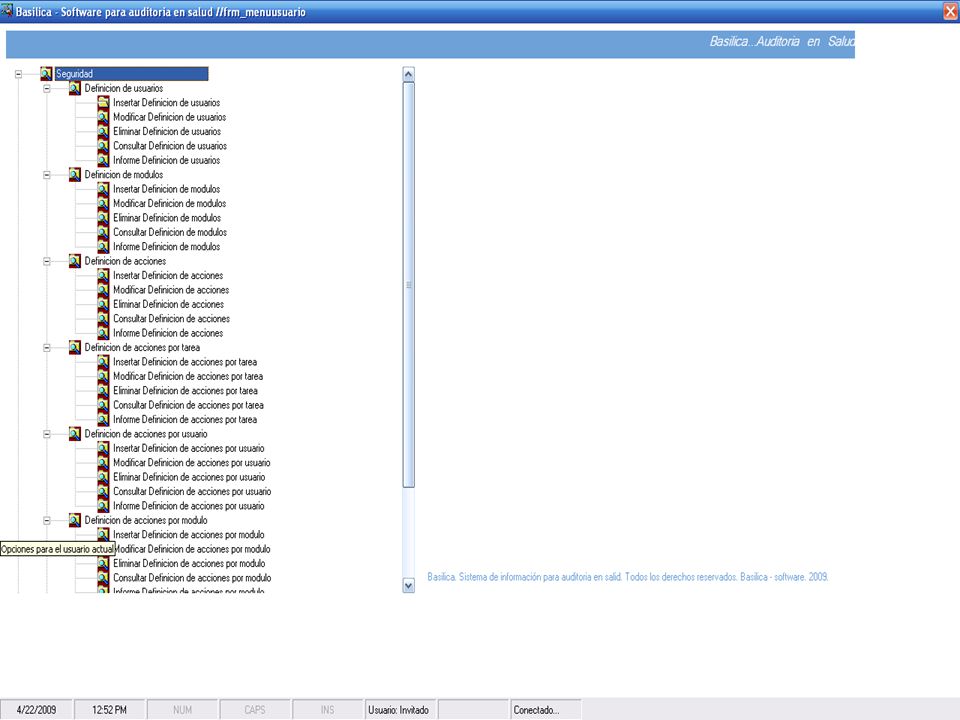Click icon beside Definicion de acciones folder
The height and width of the screenshot is (720, 960).
coord(75,261)
